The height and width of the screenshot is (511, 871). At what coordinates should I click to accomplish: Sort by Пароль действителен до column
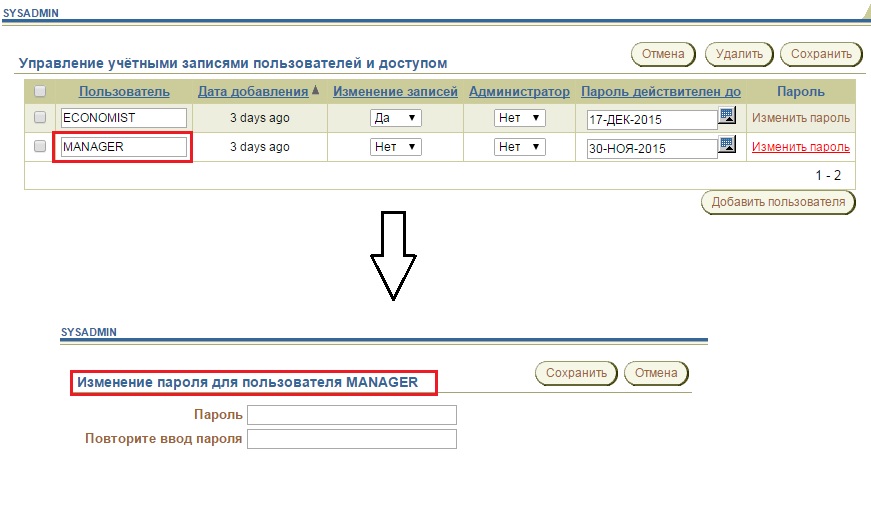tap(660, 92)
